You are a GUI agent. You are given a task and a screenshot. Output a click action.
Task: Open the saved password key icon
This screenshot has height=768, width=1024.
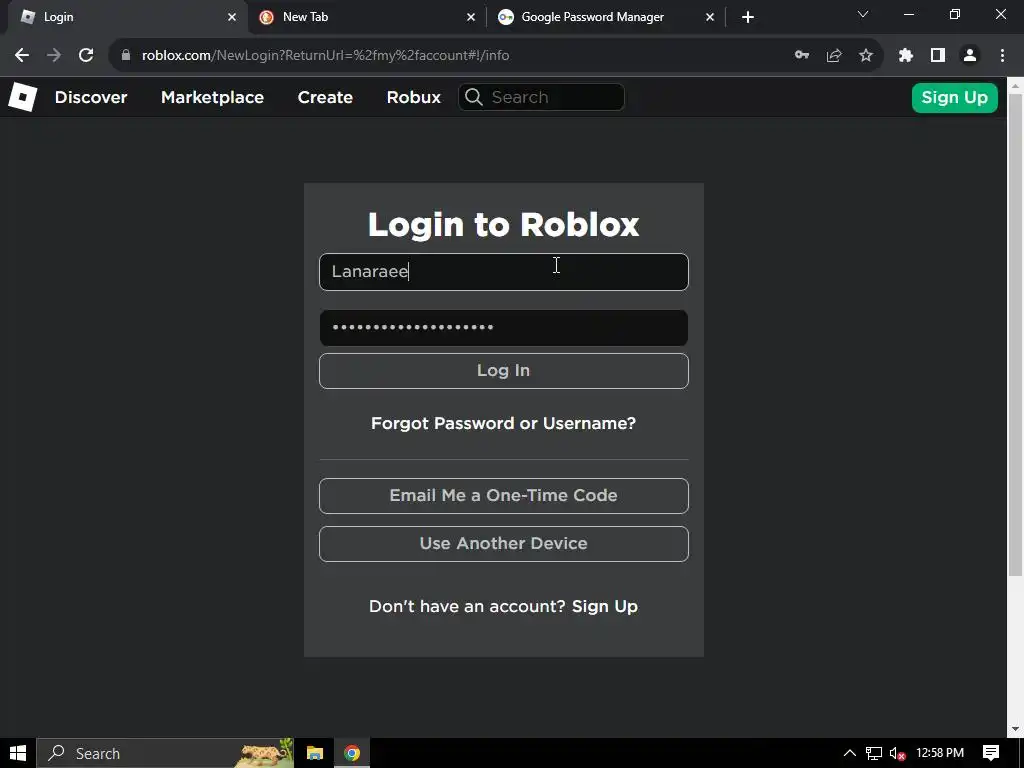coord(802,56)
